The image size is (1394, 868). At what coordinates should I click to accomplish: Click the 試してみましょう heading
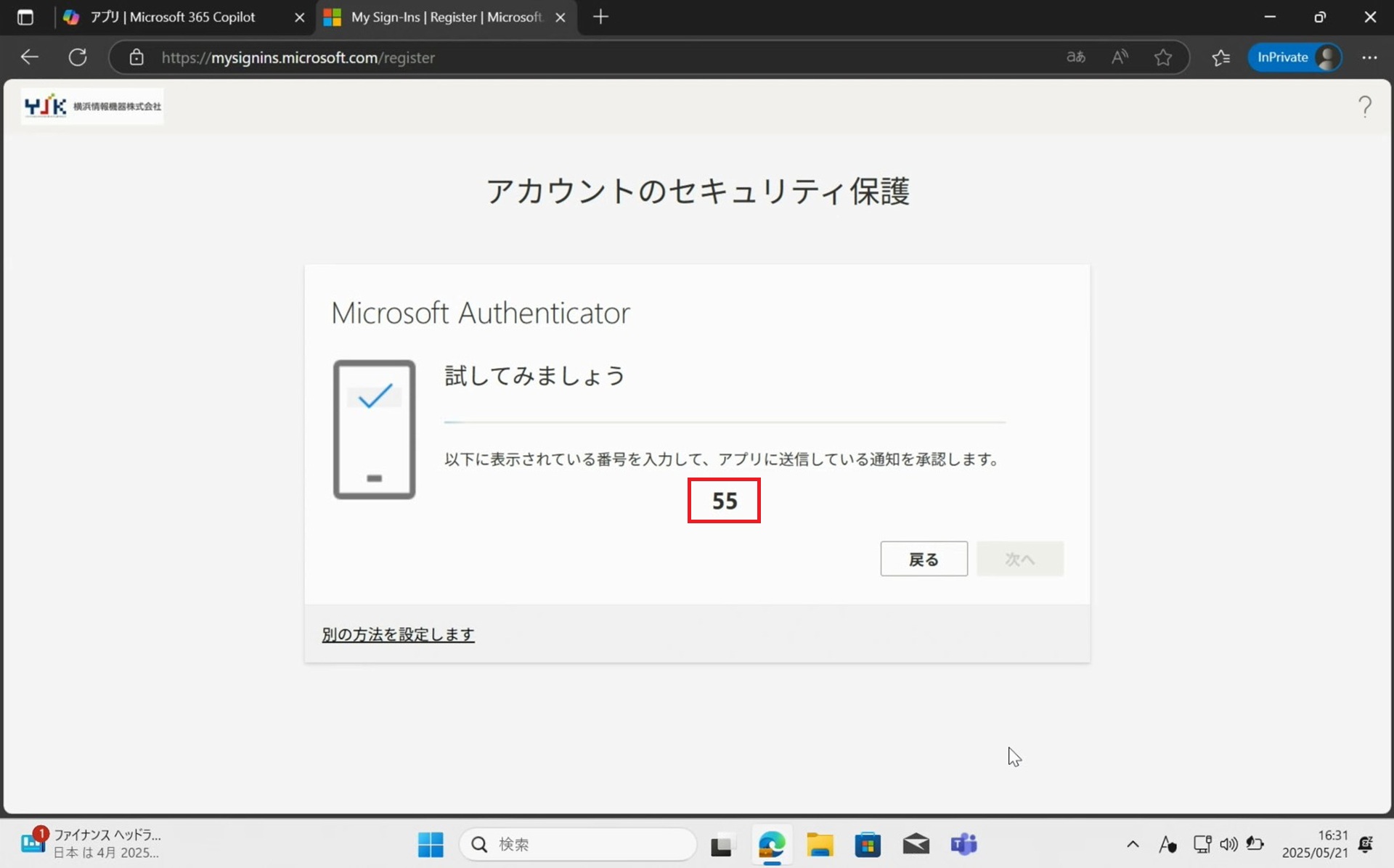point(535,375)
